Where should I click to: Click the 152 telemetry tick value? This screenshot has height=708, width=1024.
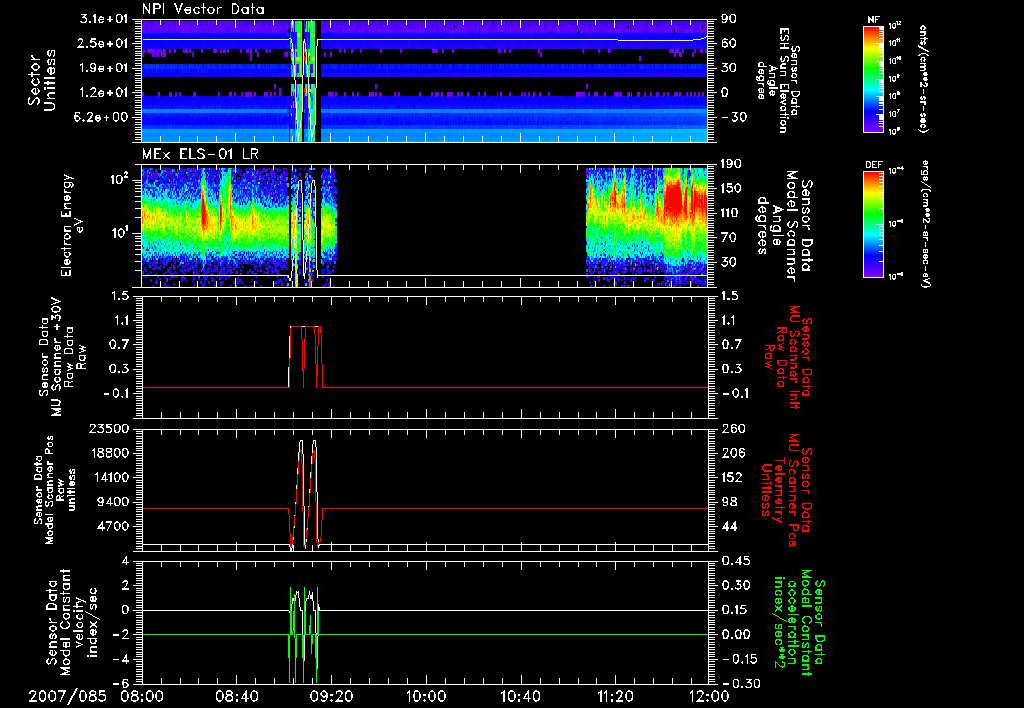[x=732, y=477]
